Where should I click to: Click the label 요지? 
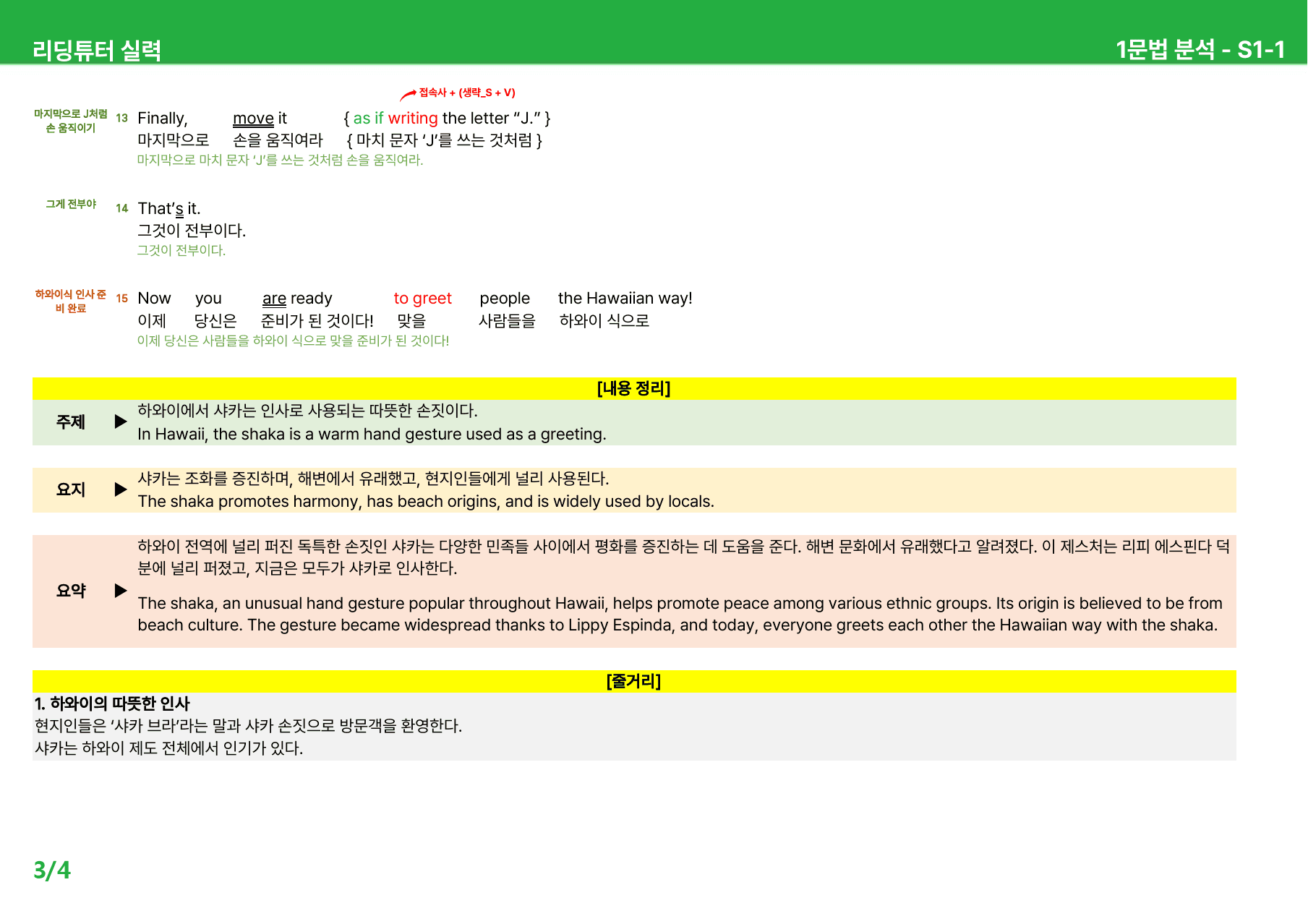click(71, 489)
